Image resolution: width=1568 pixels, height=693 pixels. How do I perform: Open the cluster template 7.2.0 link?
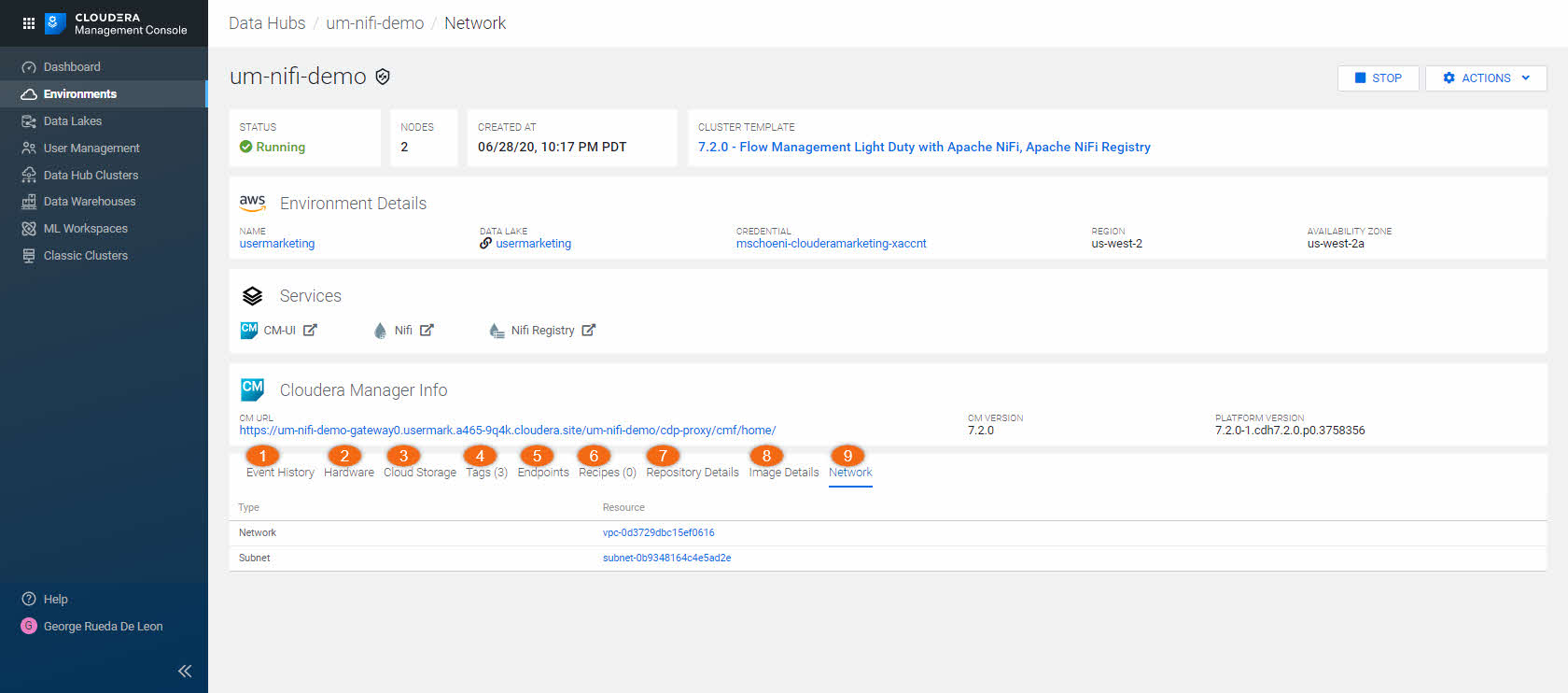coord(924,148)
